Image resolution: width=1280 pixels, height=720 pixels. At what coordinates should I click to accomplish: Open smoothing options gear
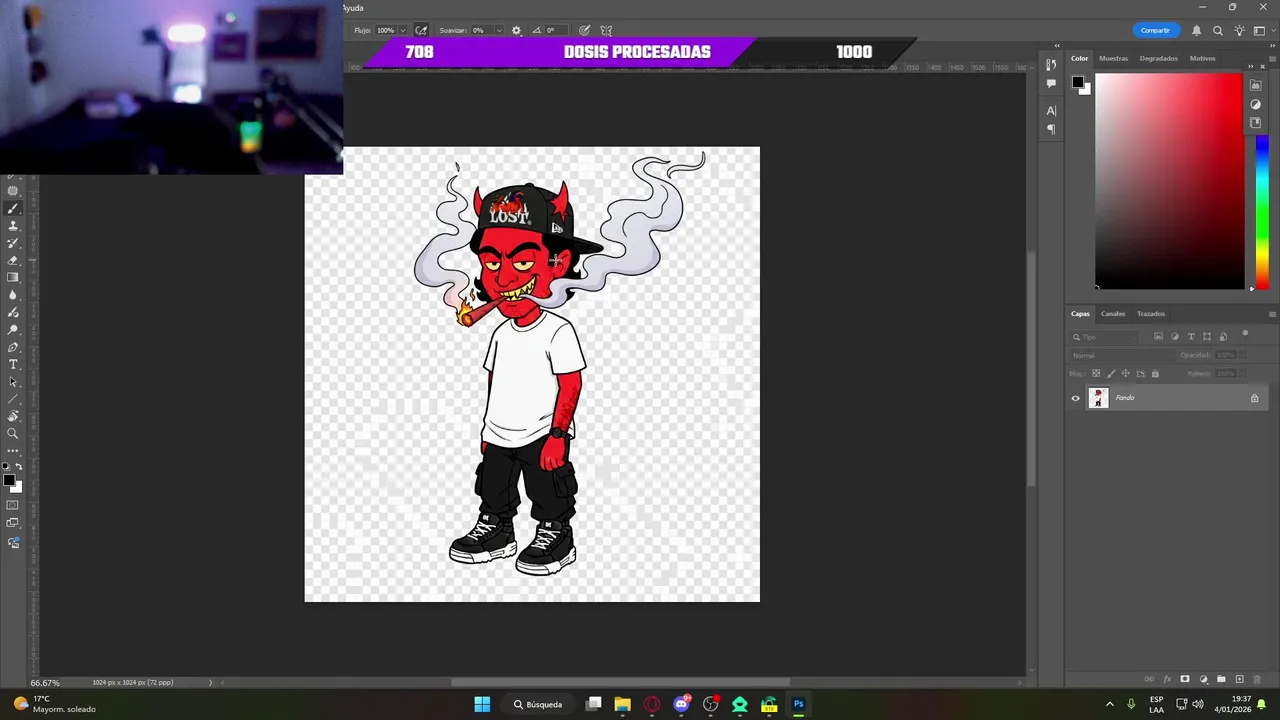click(x=516, y=30)
